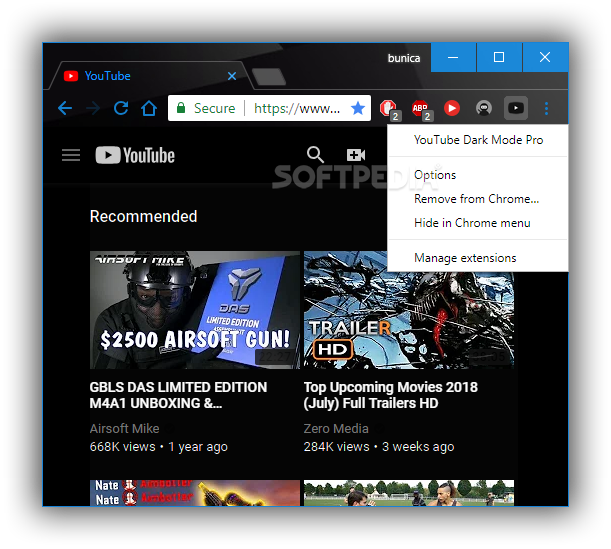
Task: Close the YouTube tab
Action: pos(232,76)
